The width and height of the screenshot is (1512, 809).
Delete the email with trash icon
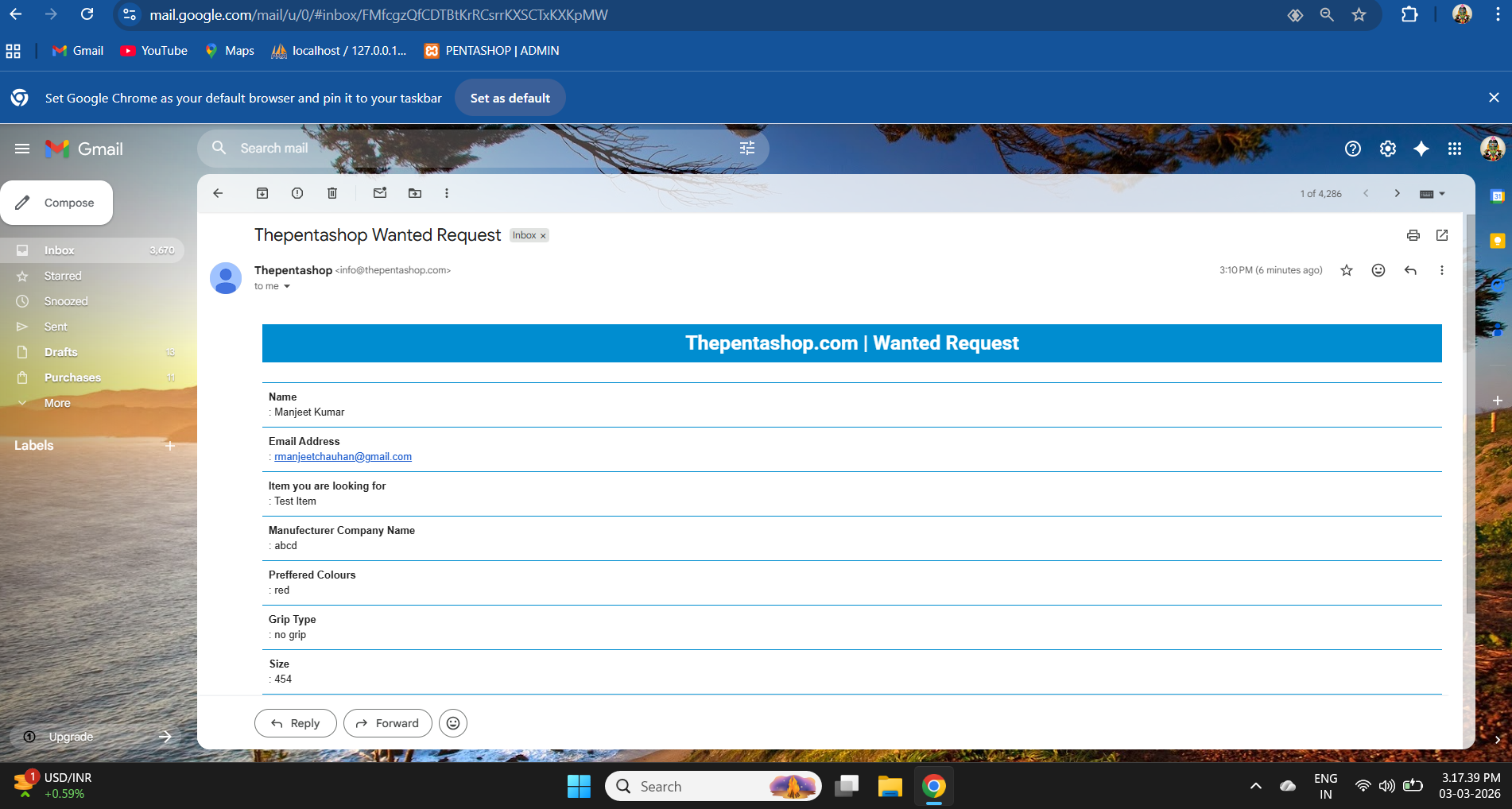point(332,193)
